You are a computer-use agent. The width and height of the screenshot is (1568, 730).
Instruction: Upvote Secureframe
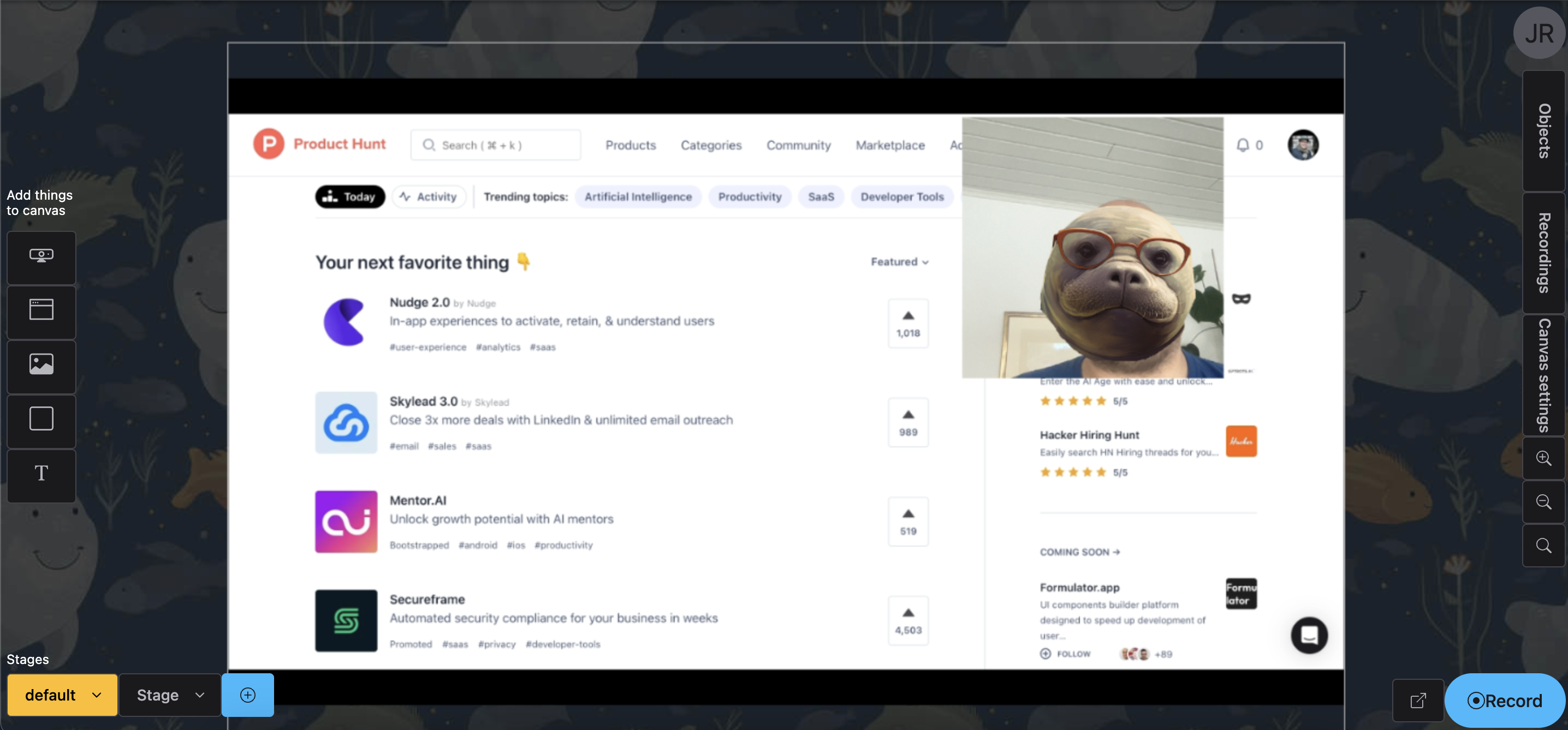point(908,620)
